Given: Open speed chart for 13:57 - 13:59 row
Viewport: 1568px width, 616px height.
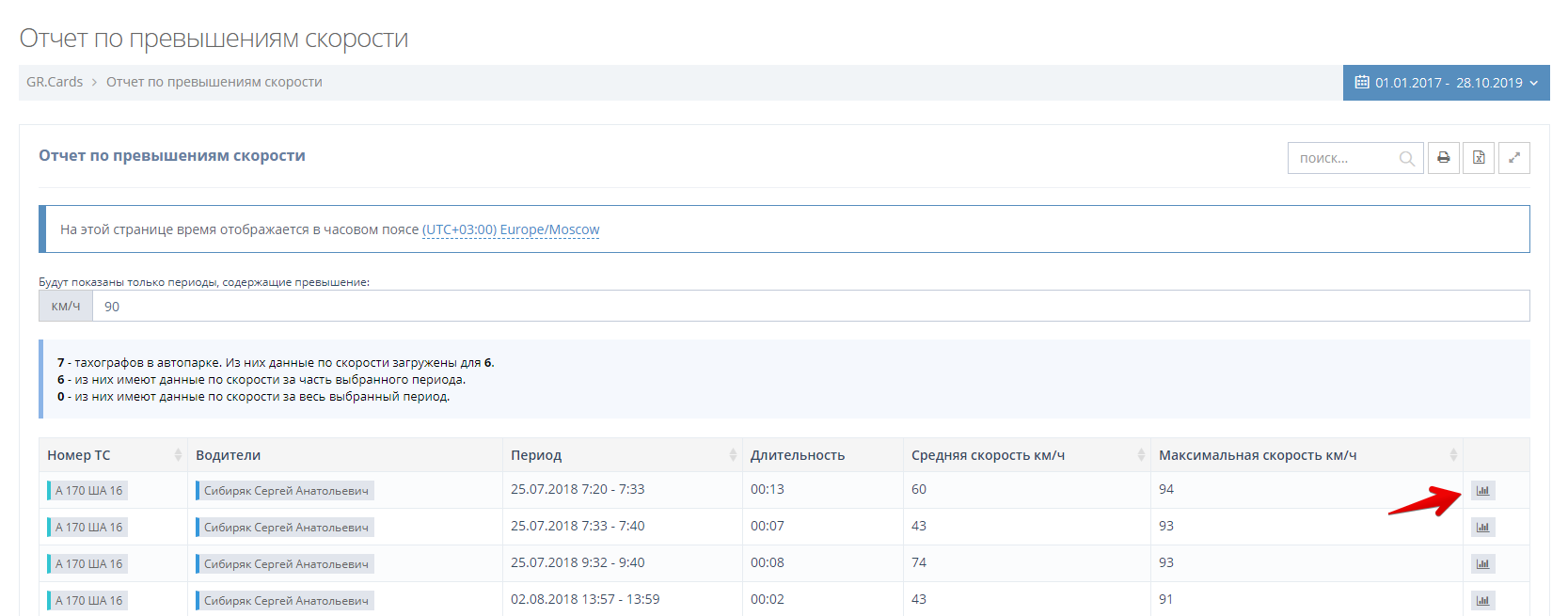Looking at the screenshot, I should coord(1483,601).
